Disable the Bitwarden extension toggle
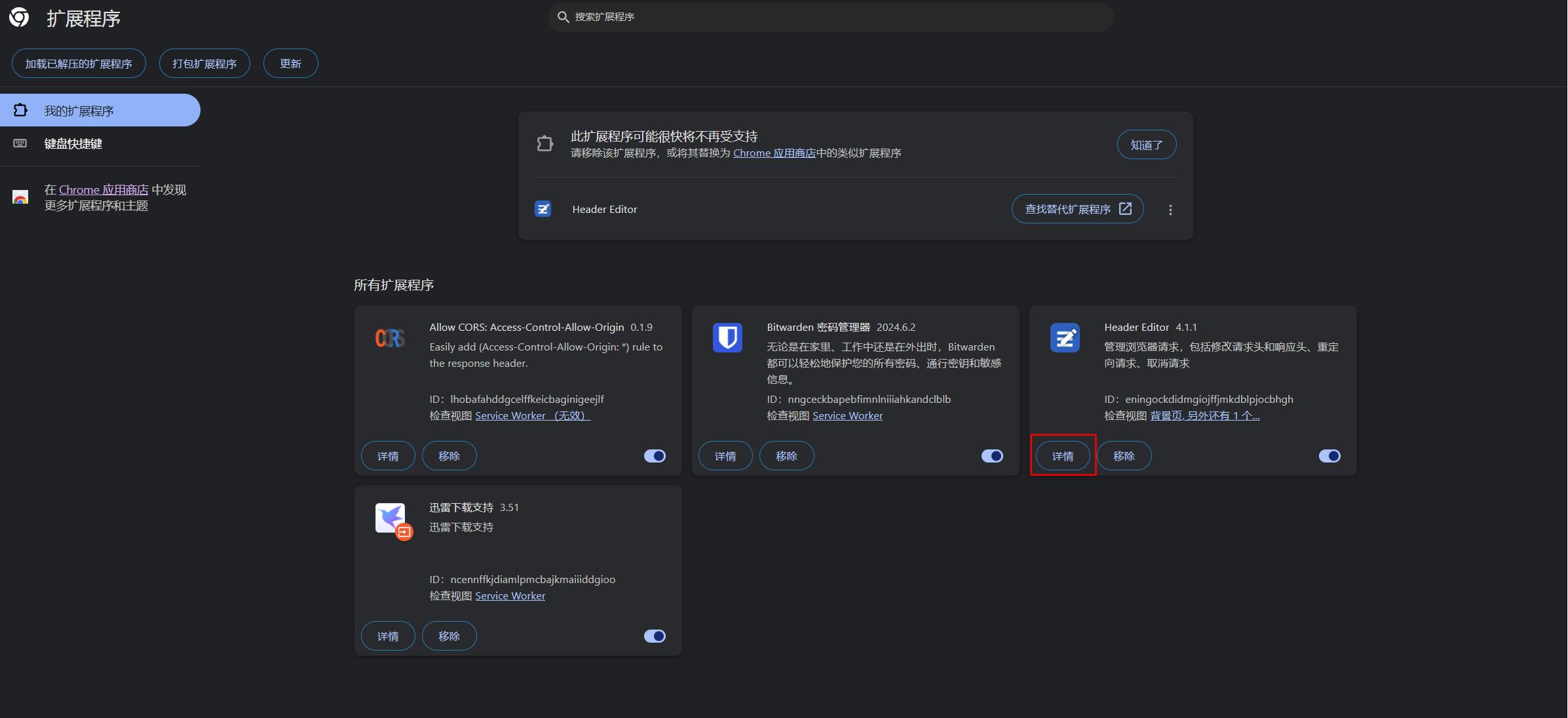The image size is (1568, 718). [x=992, y=456]
